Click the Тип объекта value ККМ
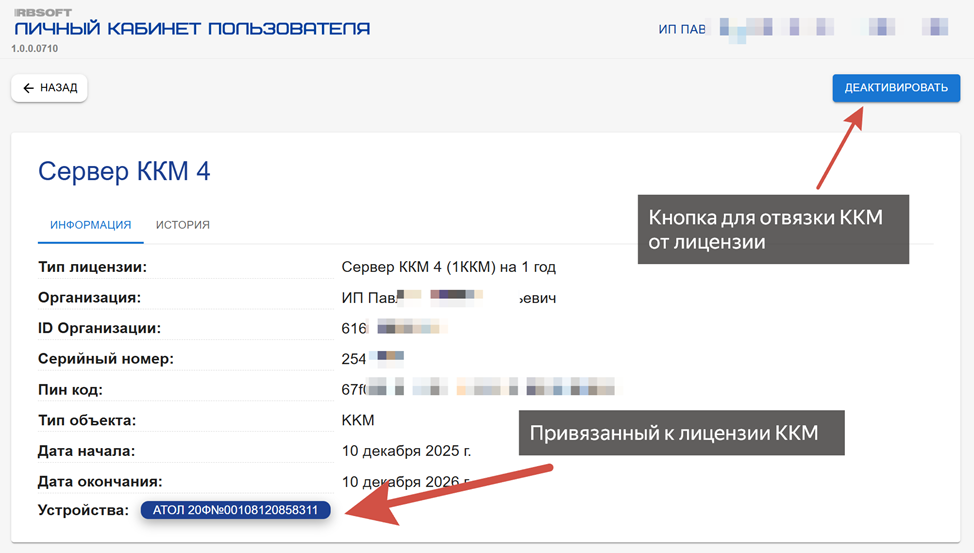Image resolution: width=974 pixels, height=553 pixels. pyautogui.click(x=358, y=420)
